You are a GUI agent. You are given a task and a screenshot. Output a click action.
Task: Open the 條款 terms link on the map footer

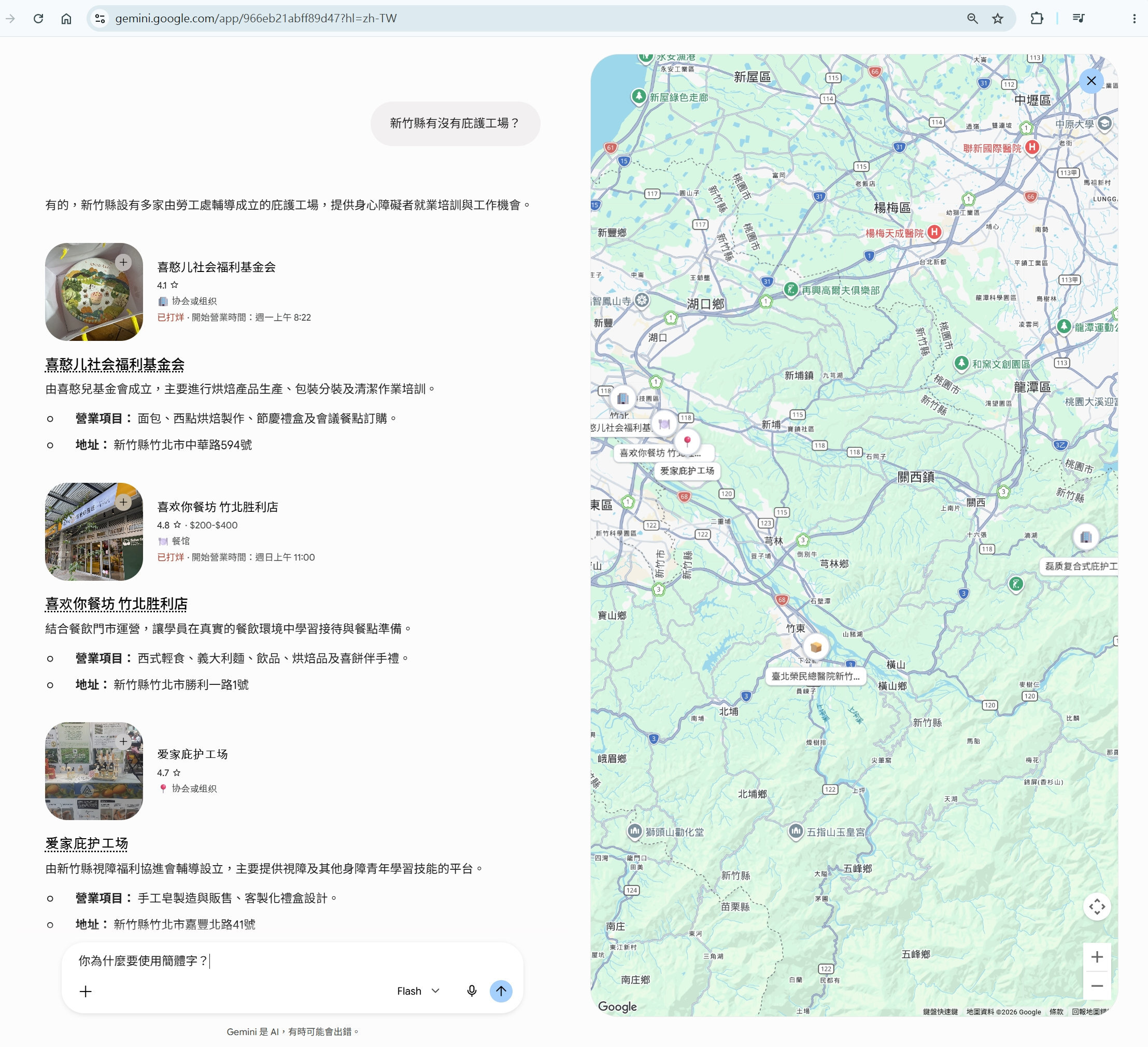(x=1056, y=1012)
